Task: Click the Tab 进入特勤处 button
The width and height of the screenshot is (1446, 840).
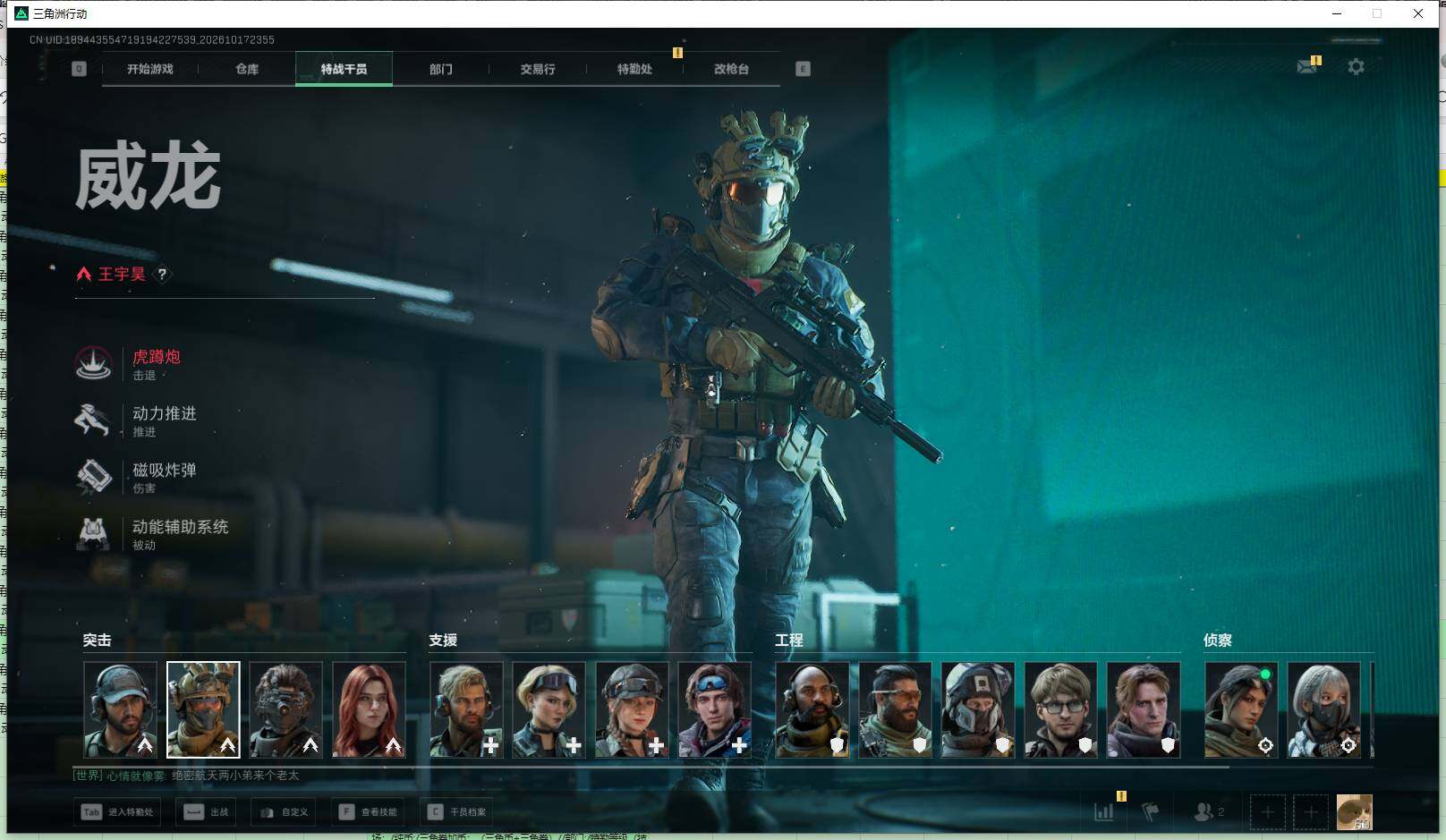Action: coord(117,812)
